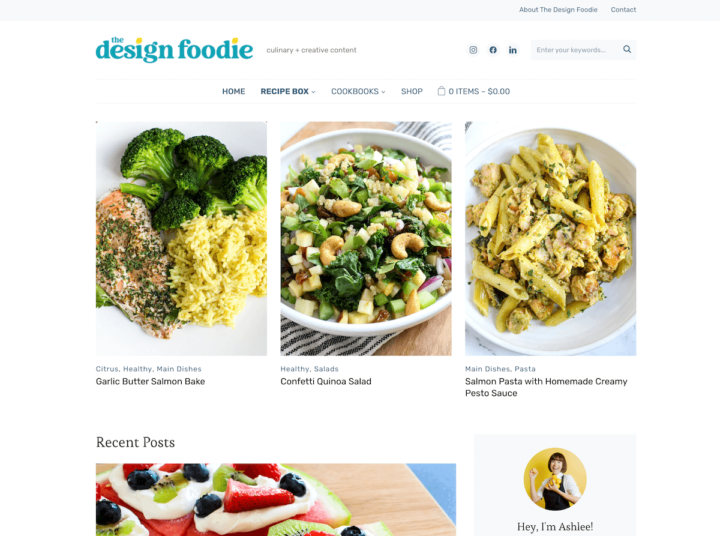Open the LinkedIn profile icon
The height and width of the screenshot is (536, 720).
(x=512, y=50)
